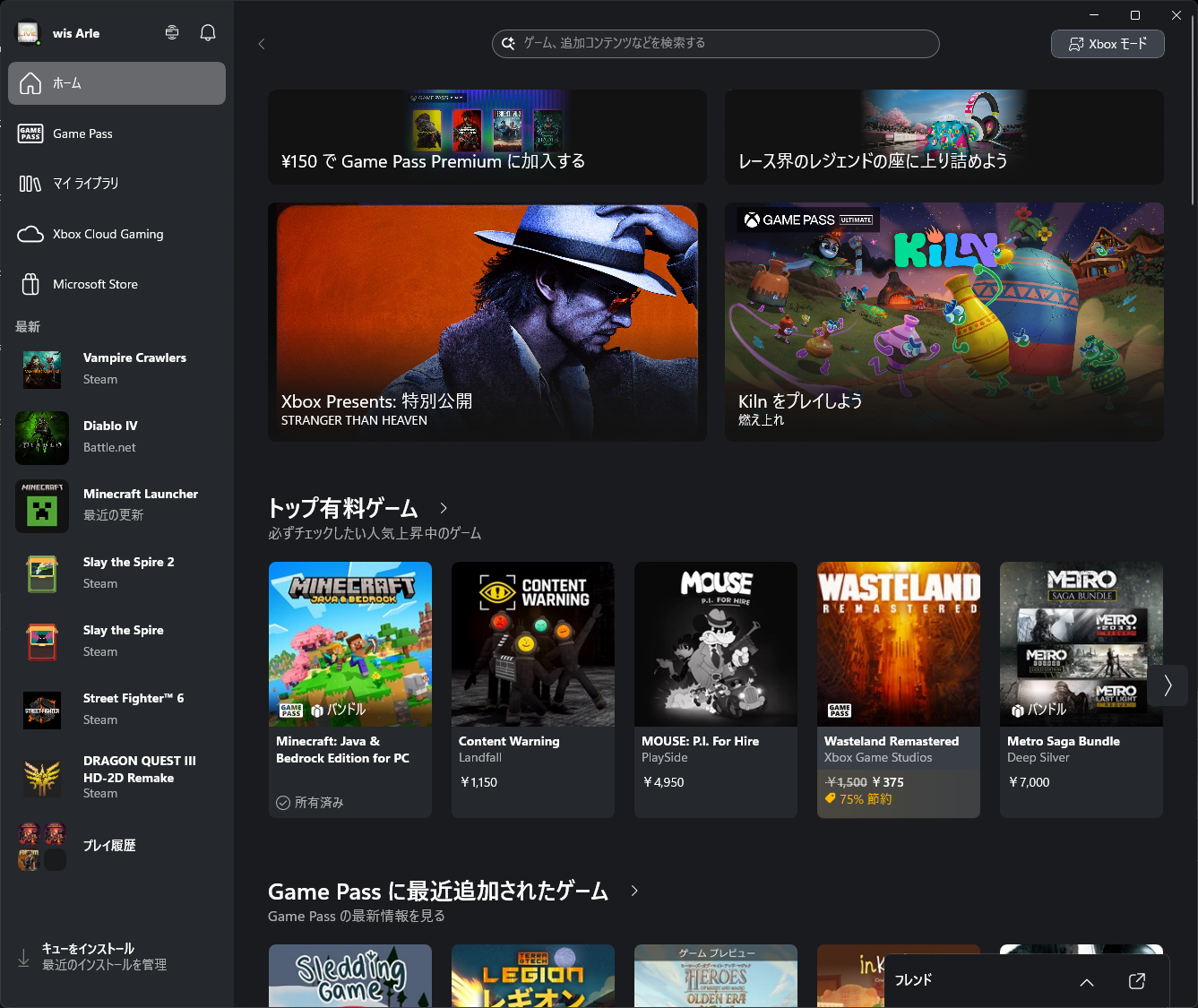Open the Sledding Game tile
This screenshot has width=1198, height=1008.
pos(350,976)
